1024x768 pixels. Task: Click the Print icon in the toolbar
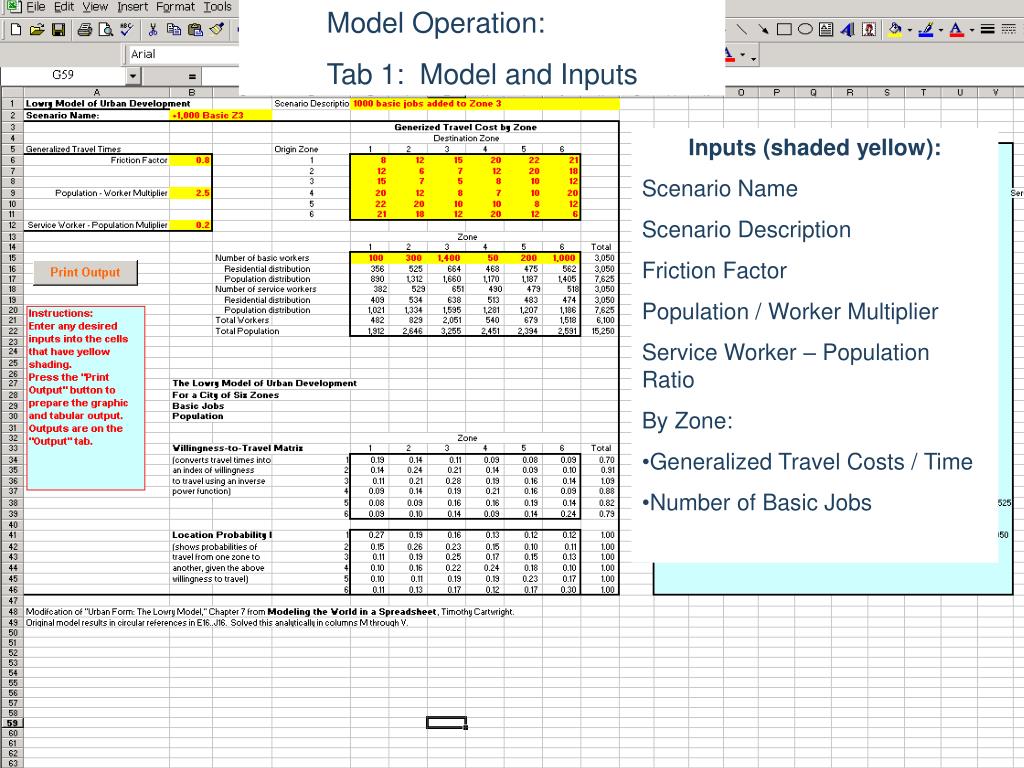coord(85,29)
